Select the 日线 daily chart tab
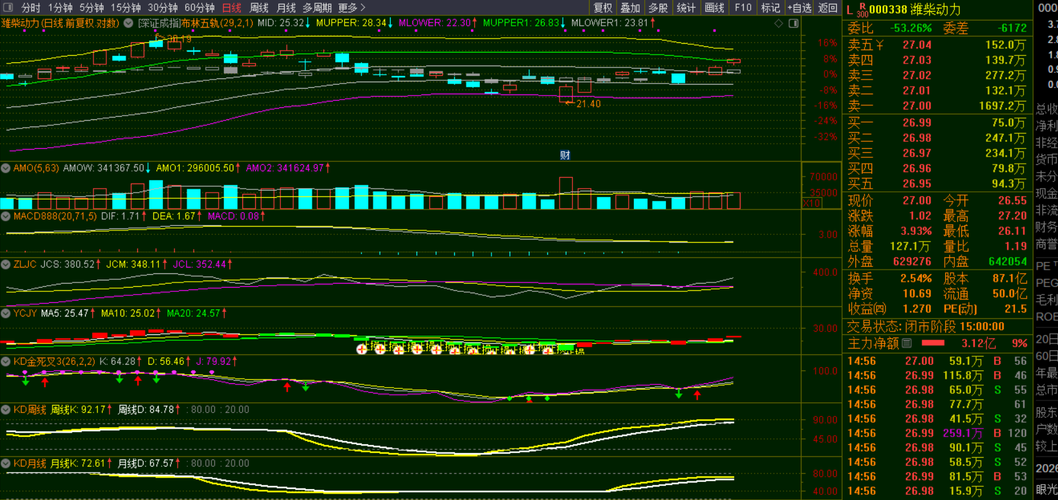 [x=231, y=8]
